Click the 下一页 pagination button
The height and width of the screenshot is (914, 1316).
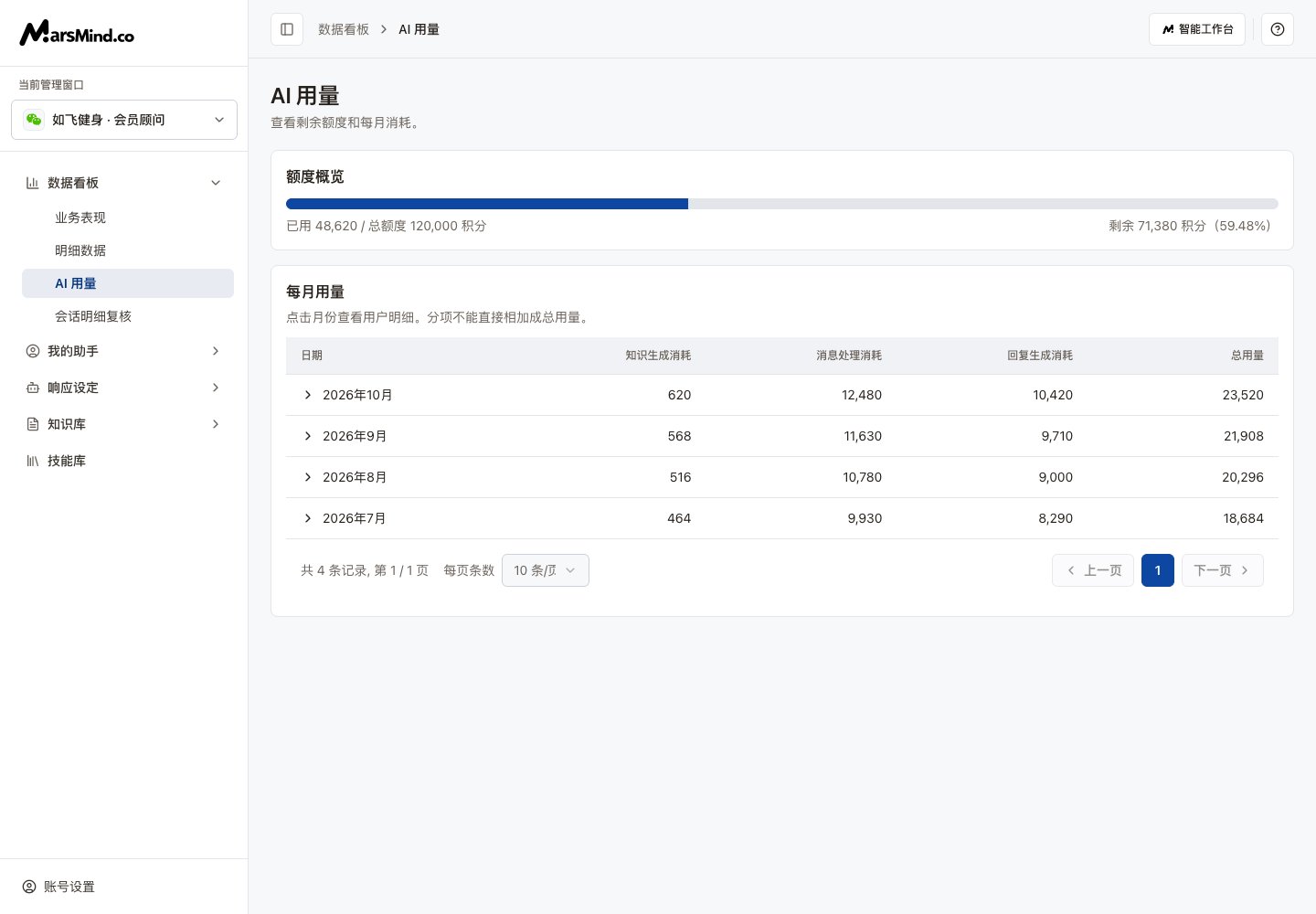(1223, 570)
